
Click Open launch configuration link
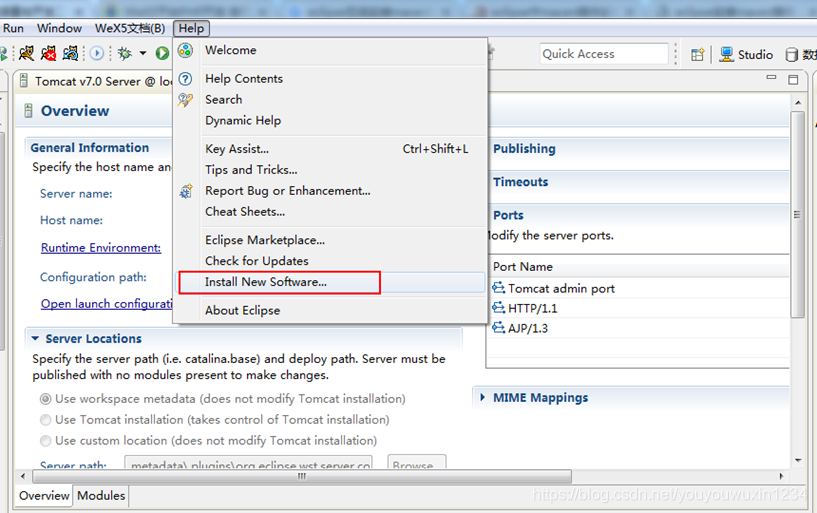click(x=107, y=304)
